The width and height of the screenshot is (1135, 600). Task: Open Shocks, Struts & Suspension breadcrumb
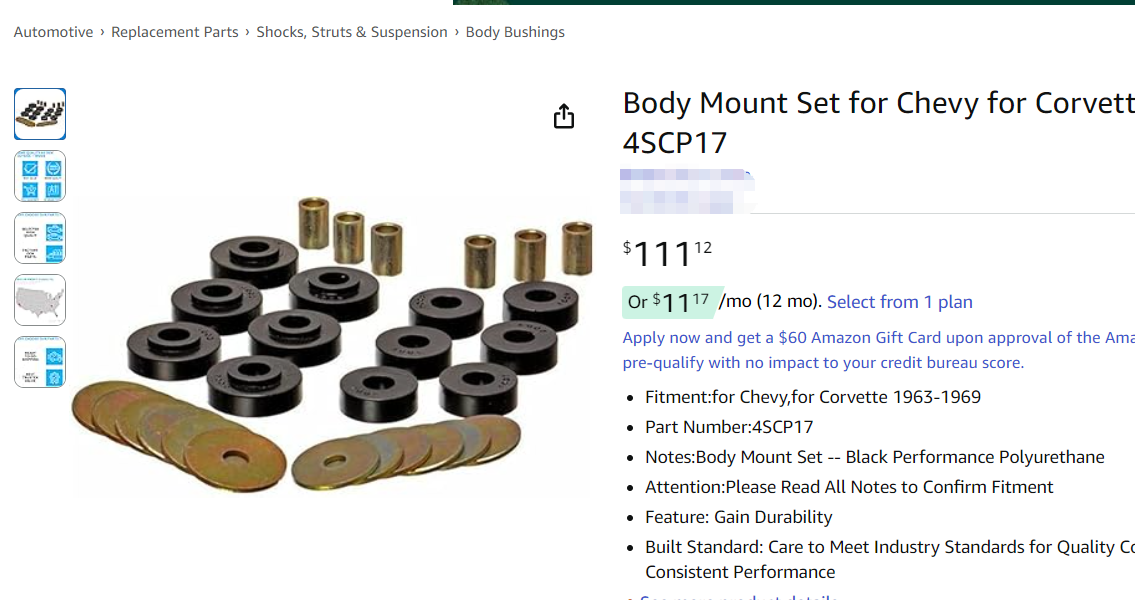point(352,32)
